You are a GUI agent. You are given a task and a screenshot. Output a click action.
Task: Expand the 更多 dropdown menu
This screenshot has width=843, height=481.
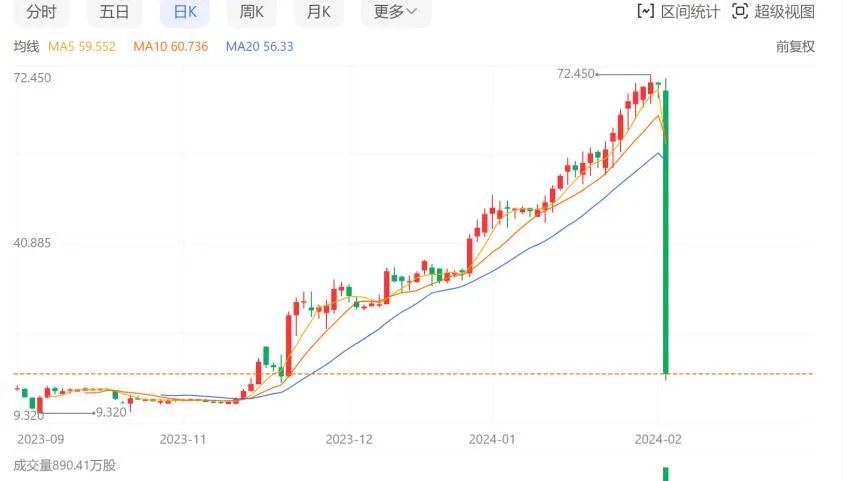(395, 12)
